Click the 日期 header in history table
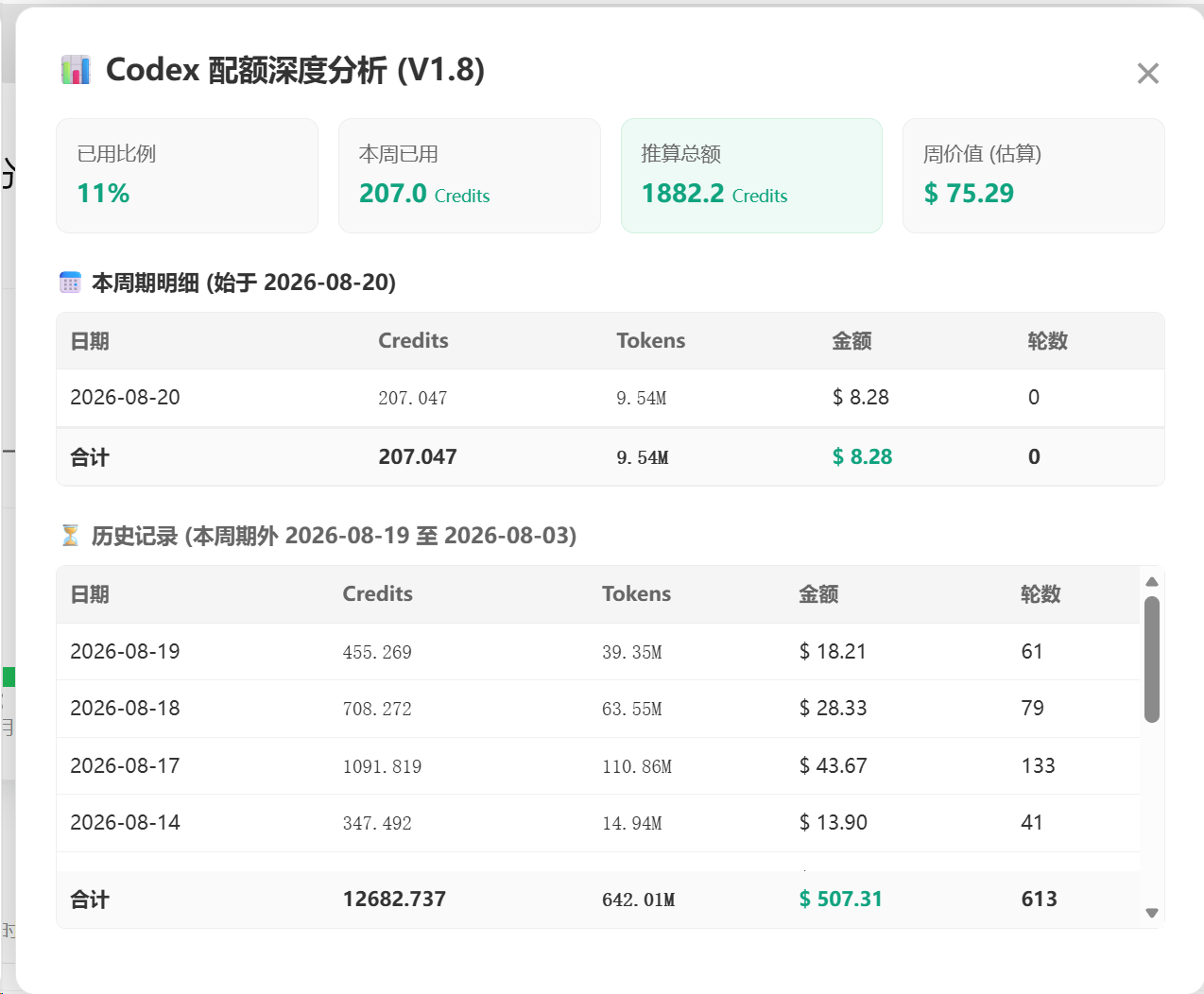This screenshot has width=1204, height=994. point(90,594)
